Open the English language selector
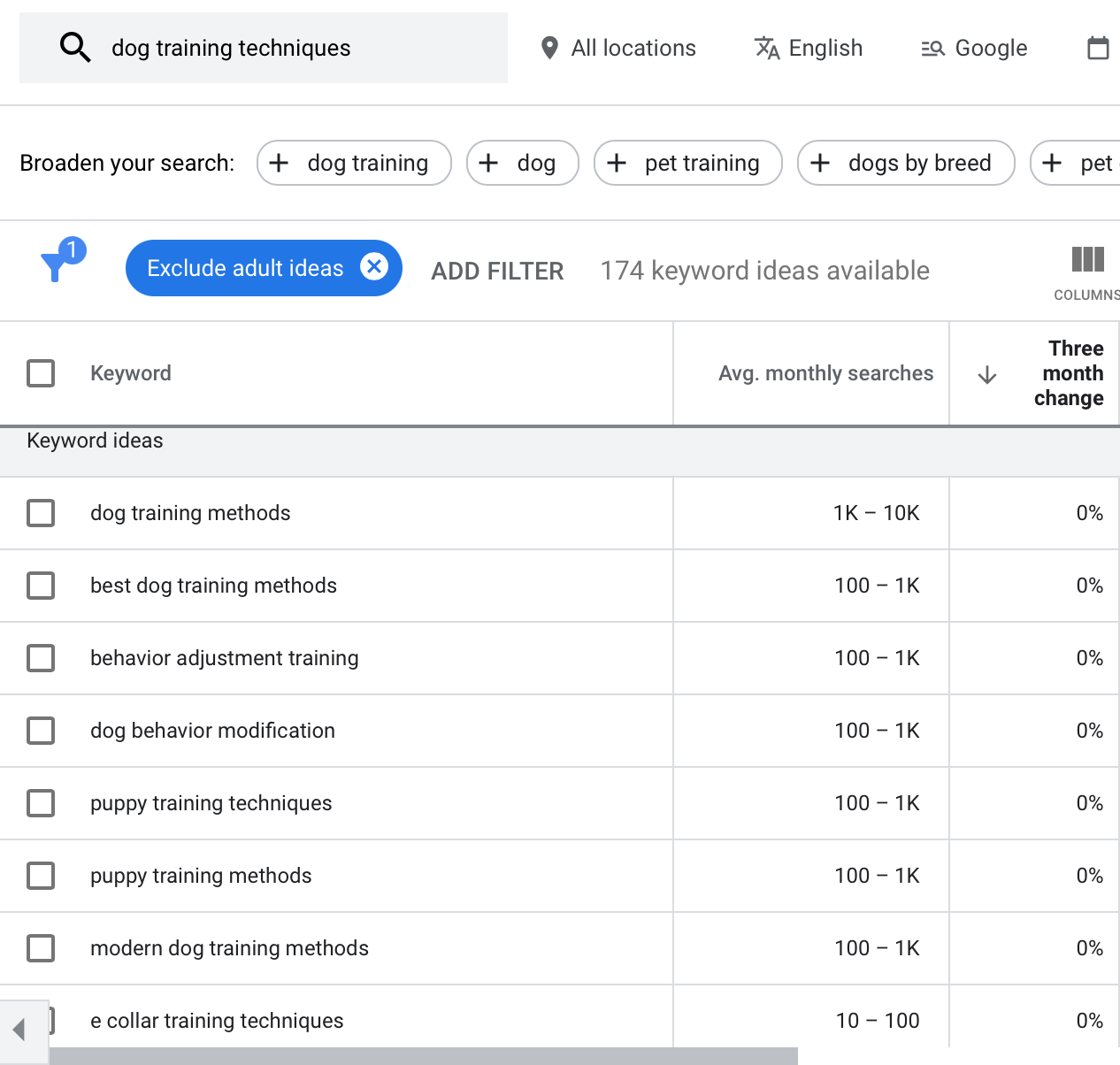This screenshot has height=1065, width=1120. pyautogui.click(x=809, y=48)
